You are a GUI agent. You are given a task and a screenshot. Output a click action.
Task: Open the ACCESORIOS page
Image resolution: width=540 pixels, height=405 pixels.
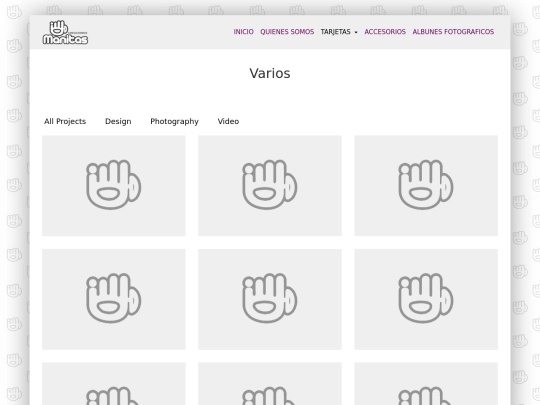[385, 32]
